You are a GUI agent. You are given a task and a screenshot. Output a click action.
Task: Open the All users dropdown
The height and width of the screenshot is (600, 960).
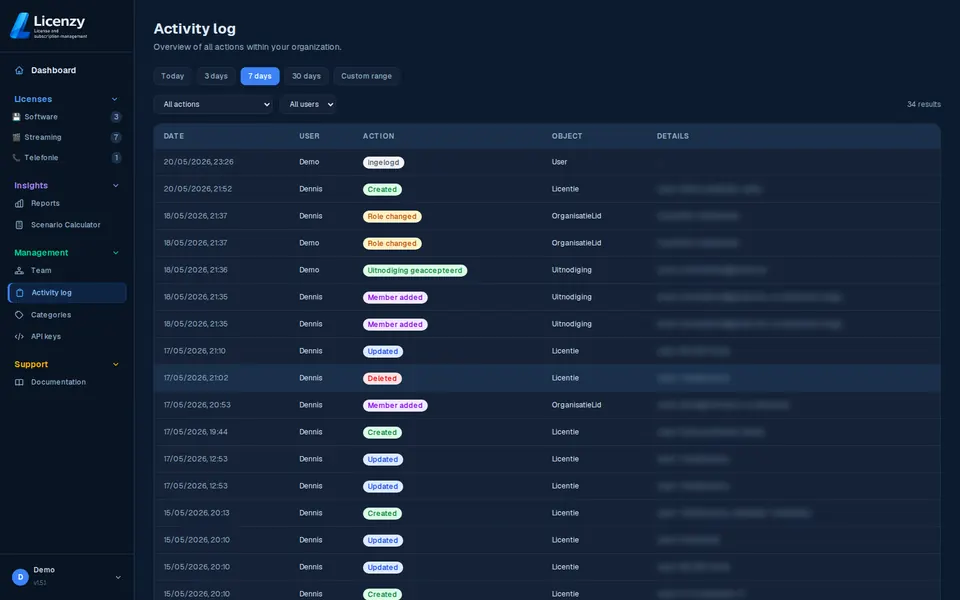[x=308, y=104]
